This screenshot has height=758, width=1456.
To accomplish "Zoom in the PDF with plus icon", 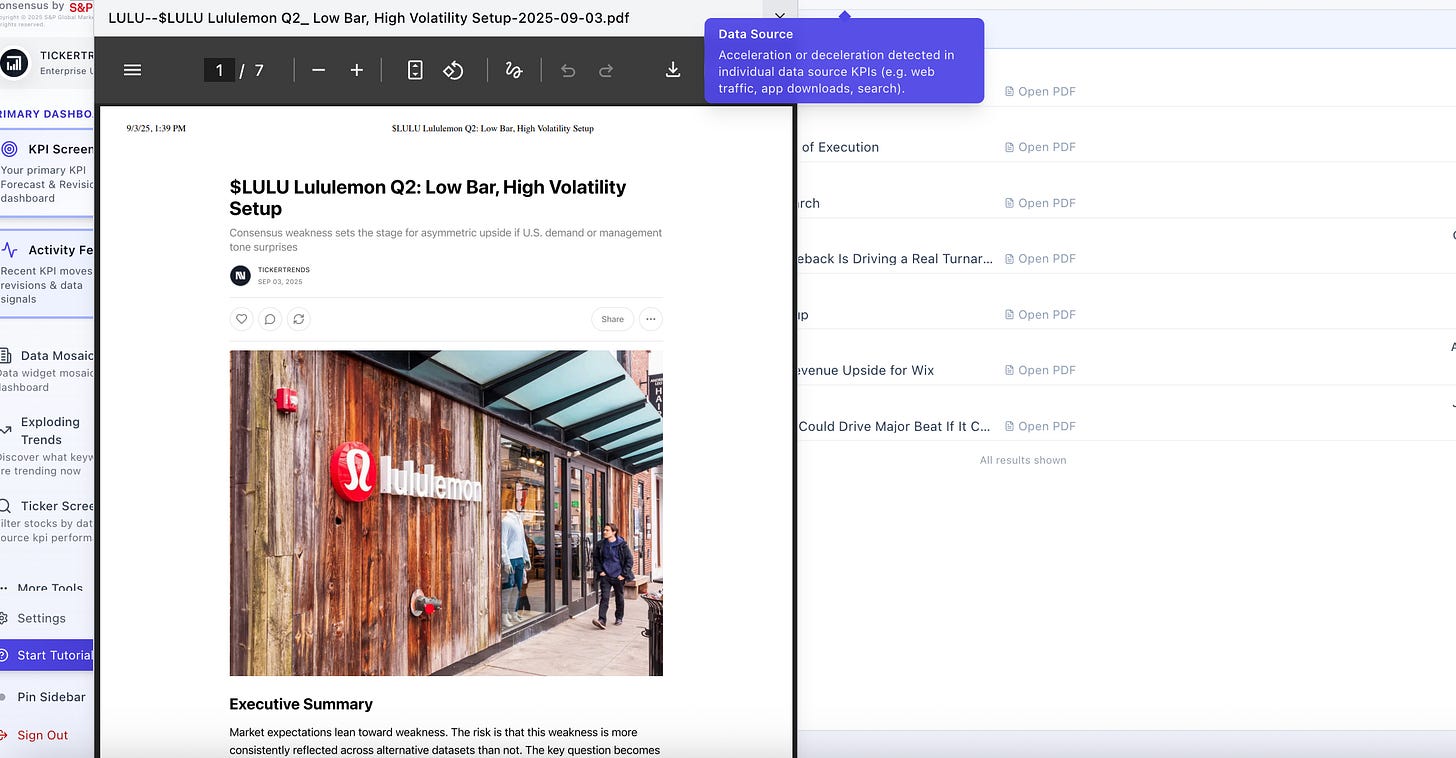I will pos(357,70).
